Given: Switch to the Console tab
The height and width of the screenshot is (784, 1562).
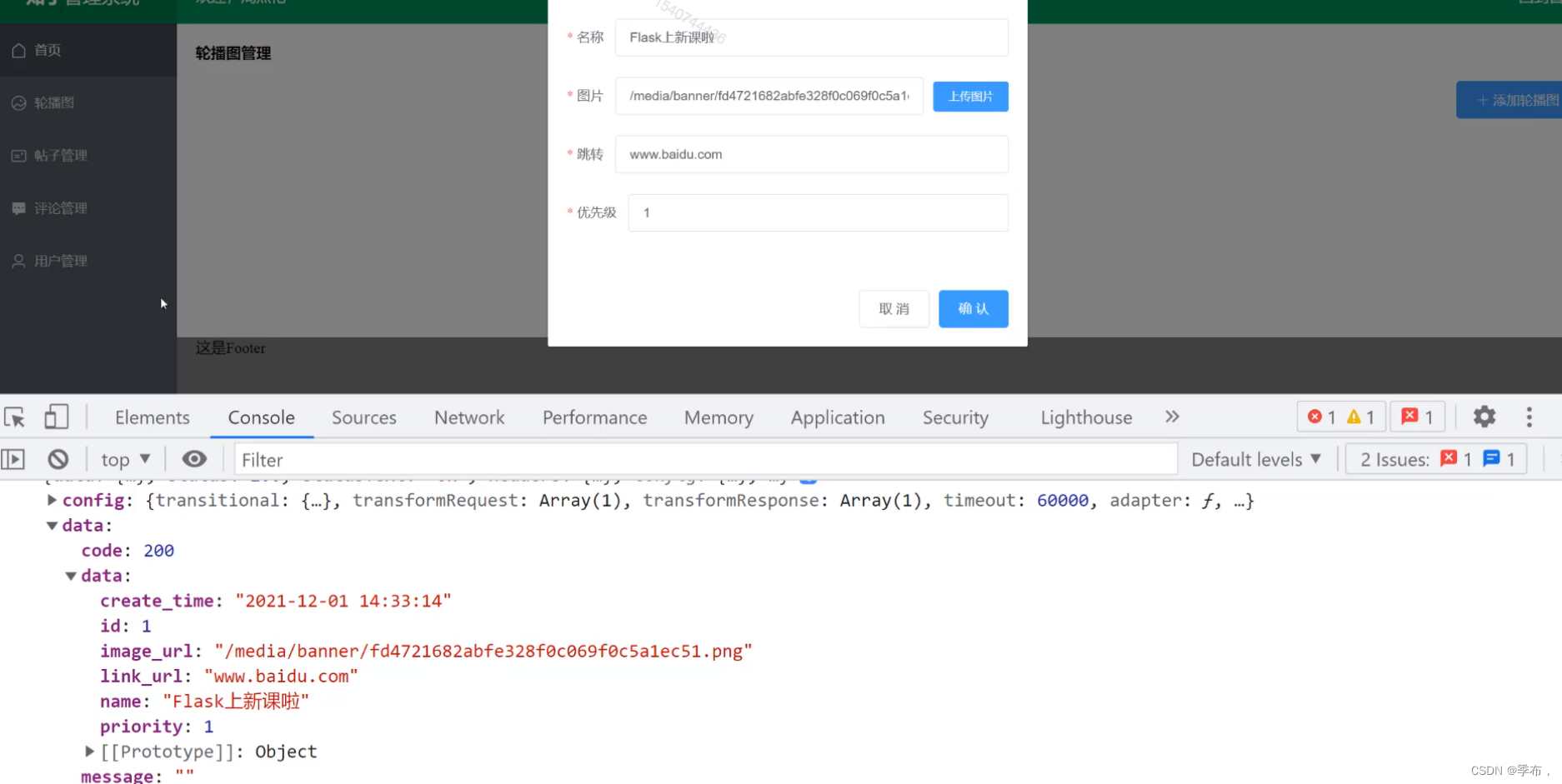Looking at the screenshot, I should [262, 417].
